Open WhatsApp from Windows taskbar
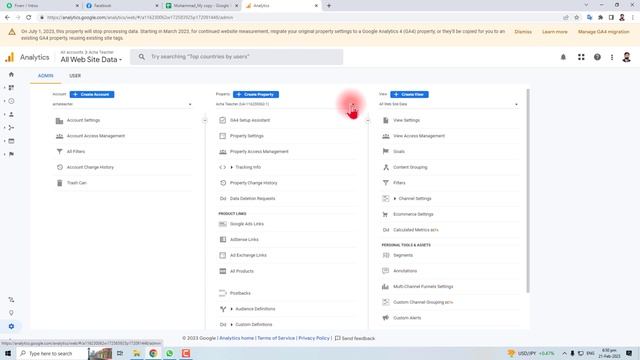 169,353
